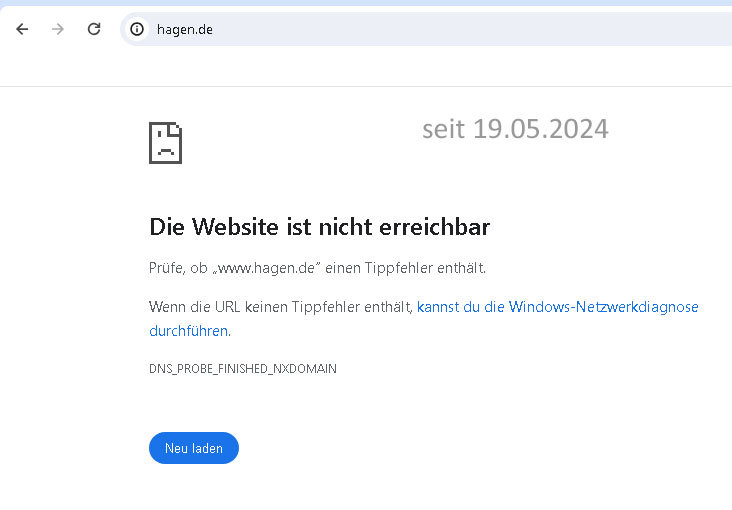Viewport: 732px width, 510px height.
Task: Click the sad page error icon
Action: tap(165, 143)
